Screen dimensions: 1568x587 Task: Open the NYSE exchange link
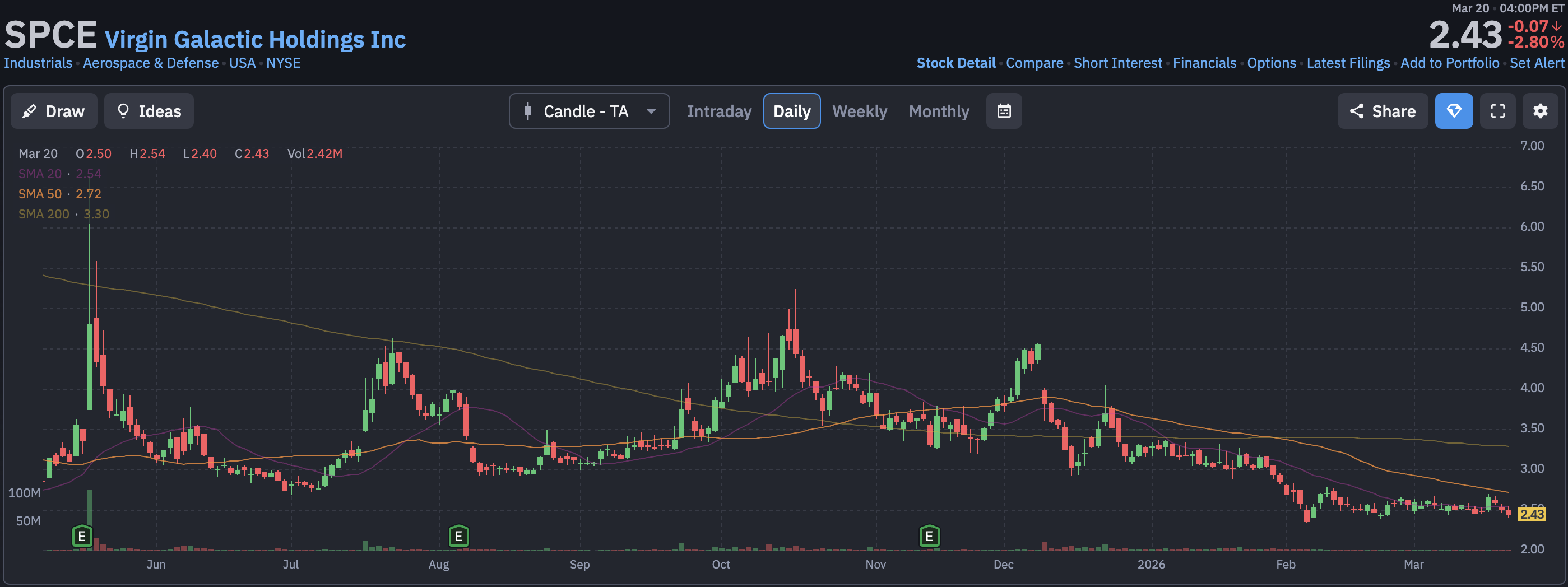tap(283, 63)
